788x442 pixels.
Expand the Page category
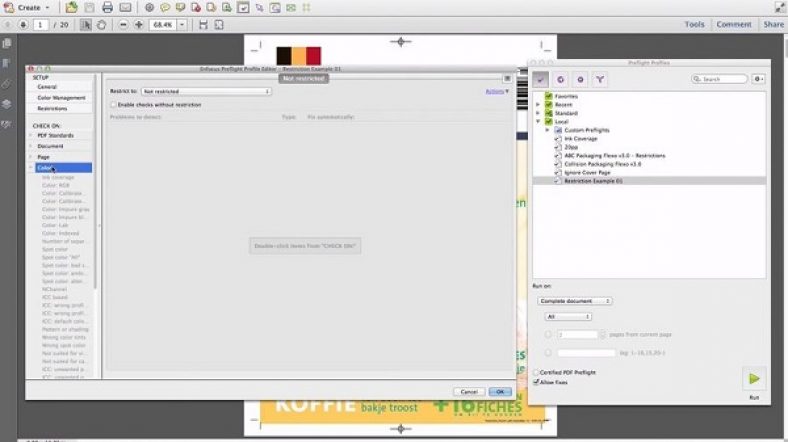pyautogui.click(x=31, y=157)
